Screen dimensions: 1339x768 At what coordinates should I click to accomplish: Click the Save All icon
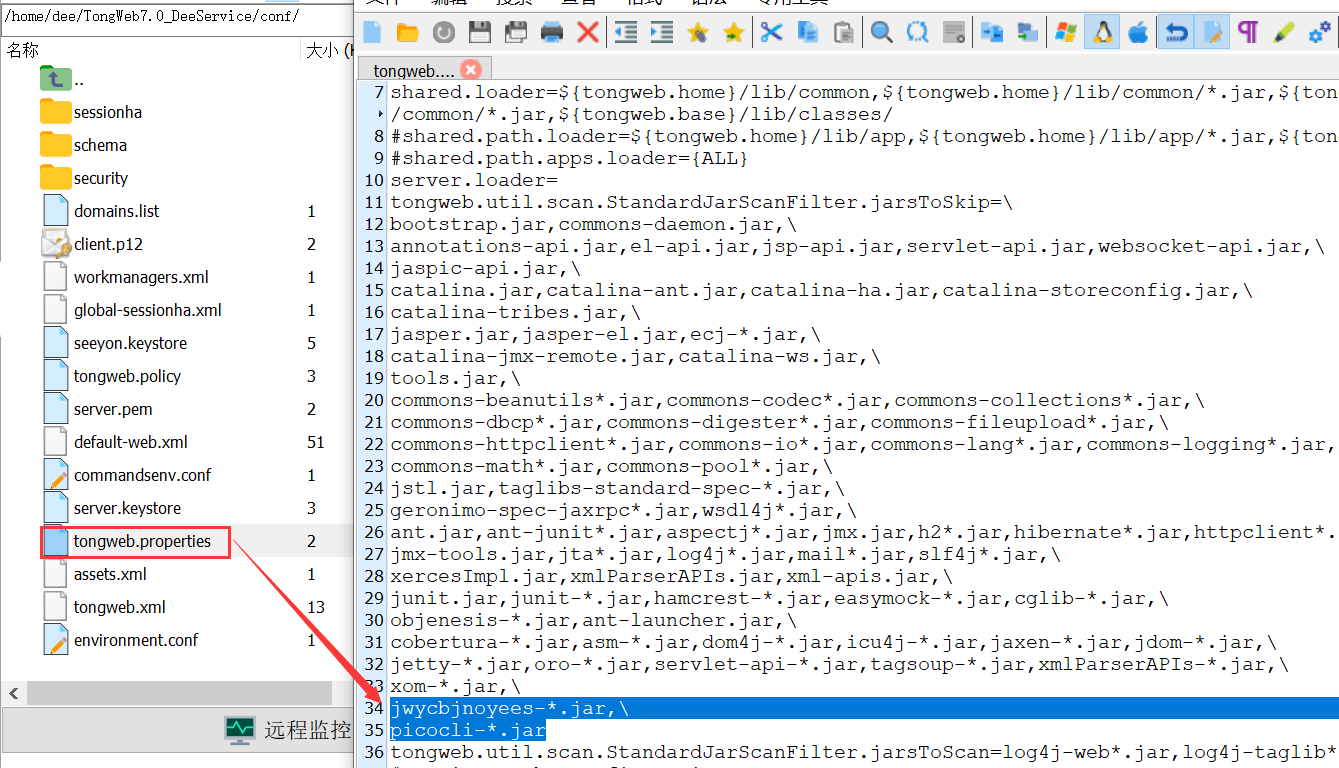click(516, 33)
